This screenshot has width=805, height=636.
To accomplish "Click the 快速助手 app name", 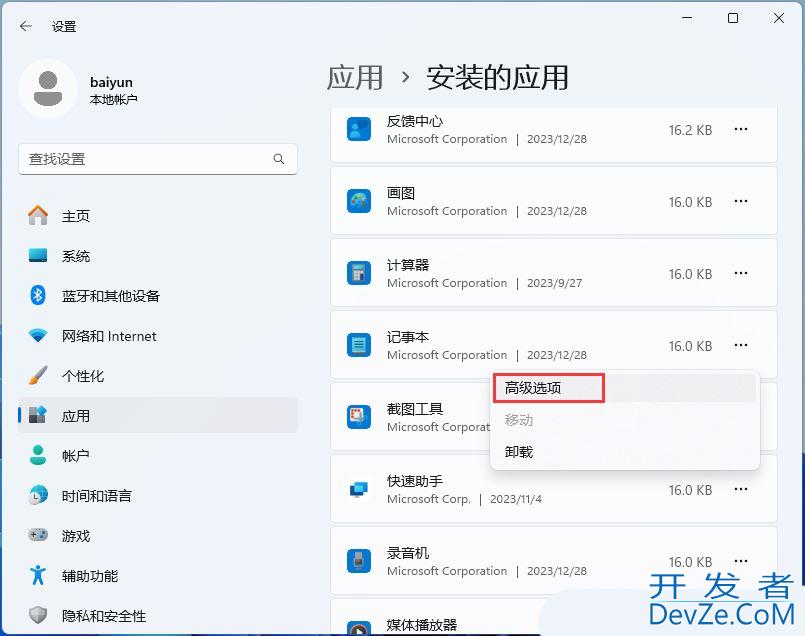I will [415, 481].
